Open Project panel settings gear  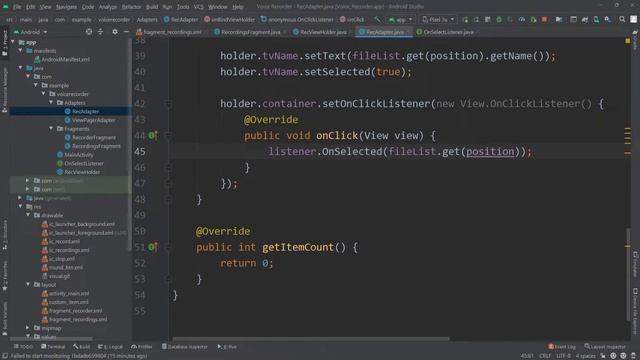(x=115, y=31)
